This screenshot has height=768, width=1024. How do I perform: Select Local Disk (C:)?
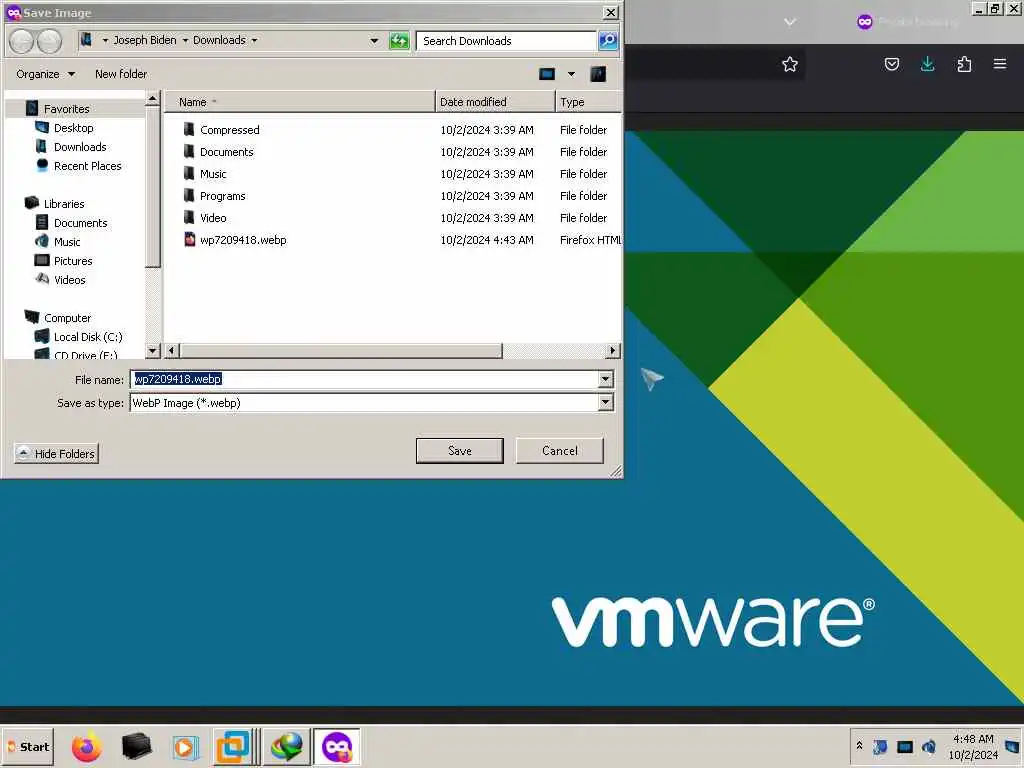click(x=88, y=336)
